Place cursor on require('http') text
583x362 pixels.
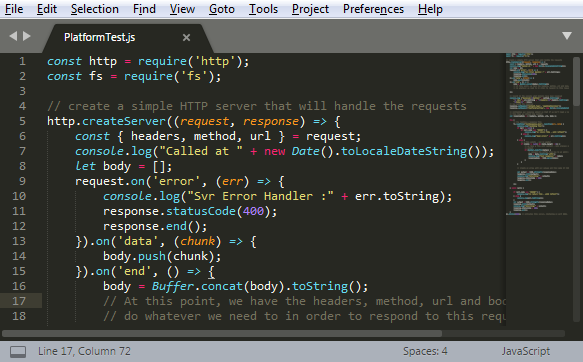click(x=190, y=61)
